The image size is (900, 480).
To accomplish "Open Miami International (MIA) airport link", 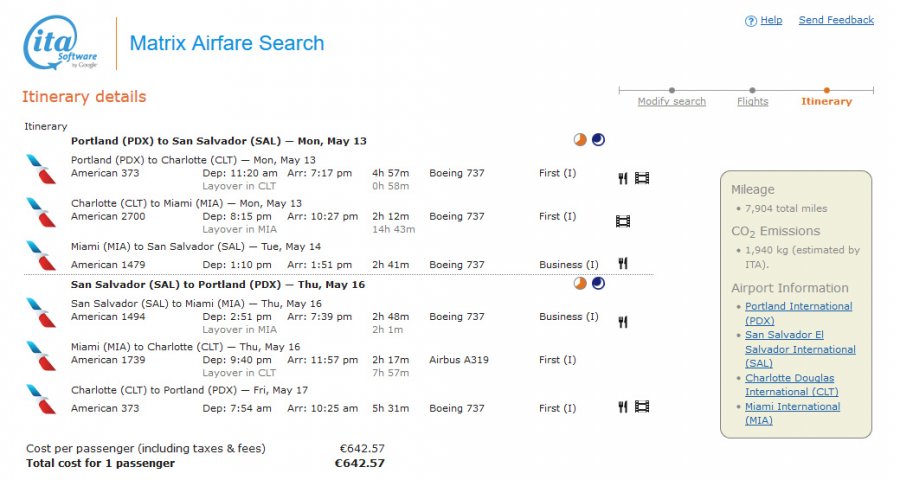I will pyautogui.click(x=792, y=413).
